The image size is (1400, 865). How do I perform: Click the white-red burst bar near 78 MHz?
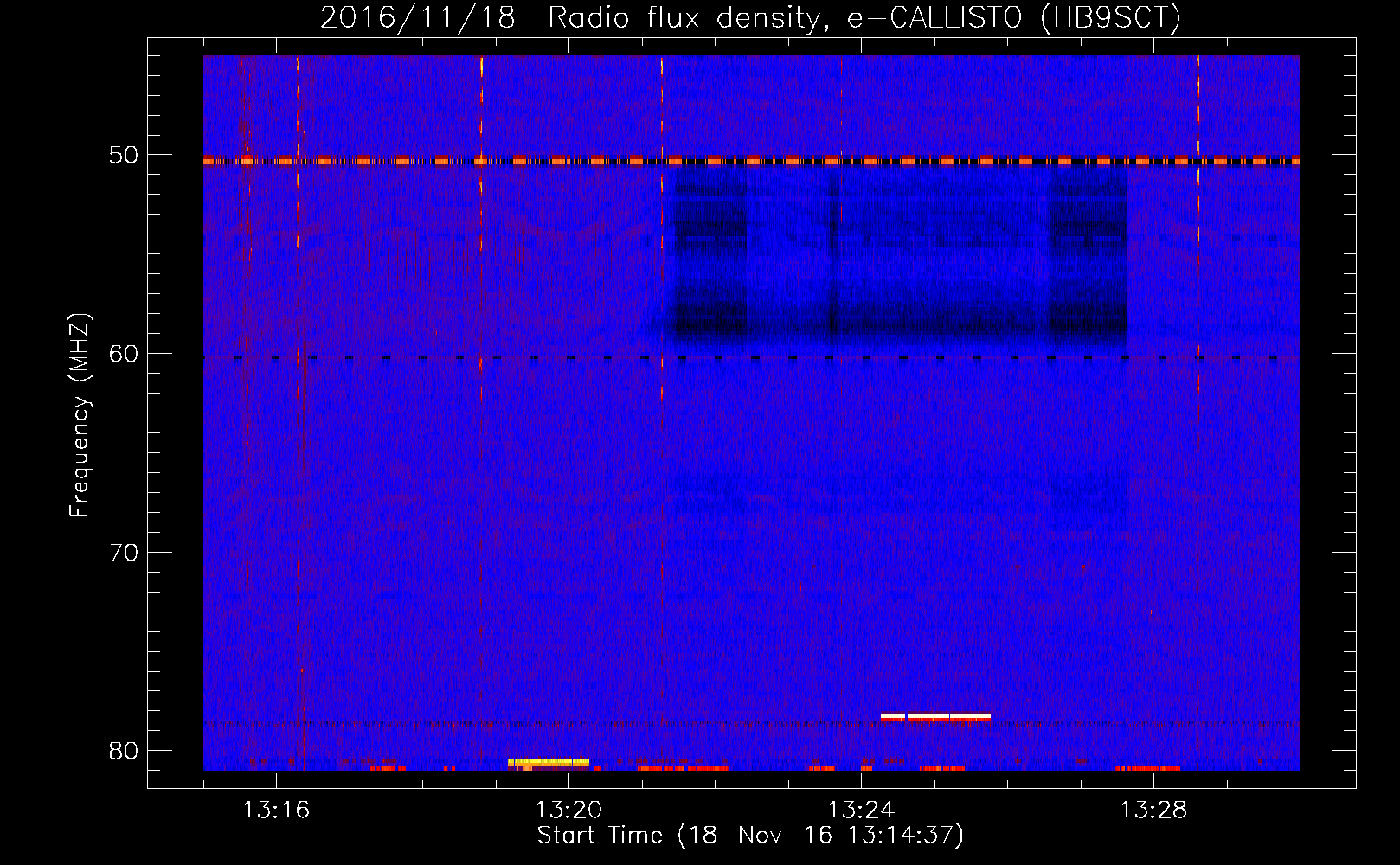tap(935, 717)
